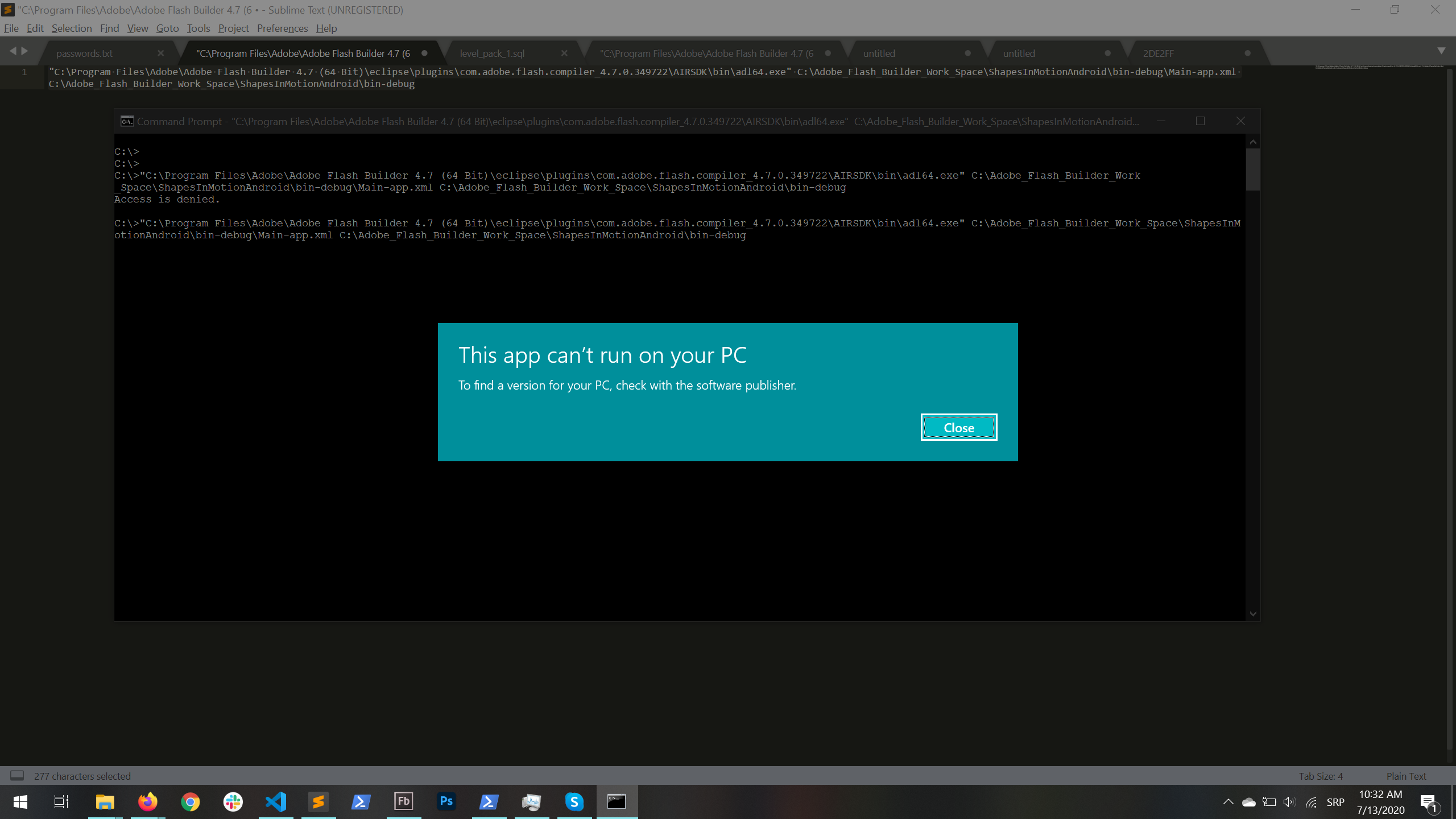Click the back navigation arrow in Sublime Text
The height and width of the screenshot is (819, 1456).
(x=14, y=51)
